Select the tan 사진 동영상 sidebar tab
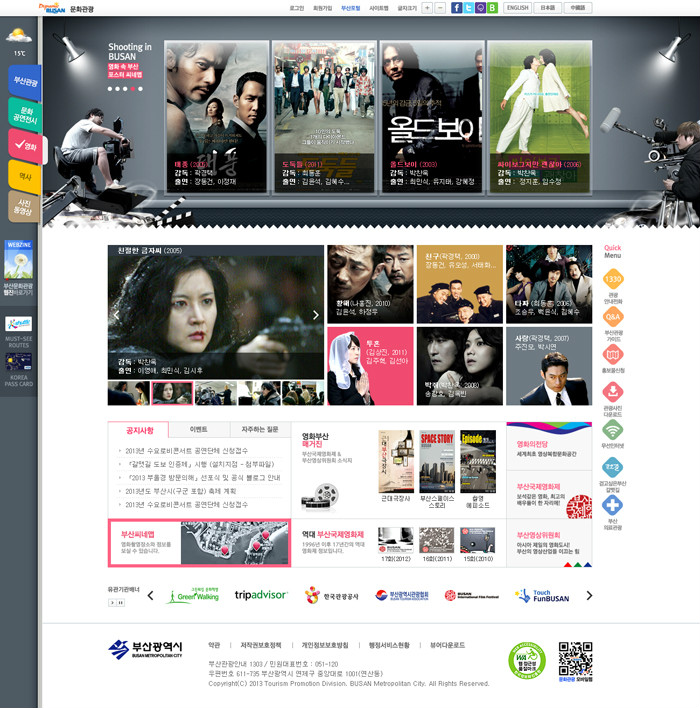 (24, 207)
